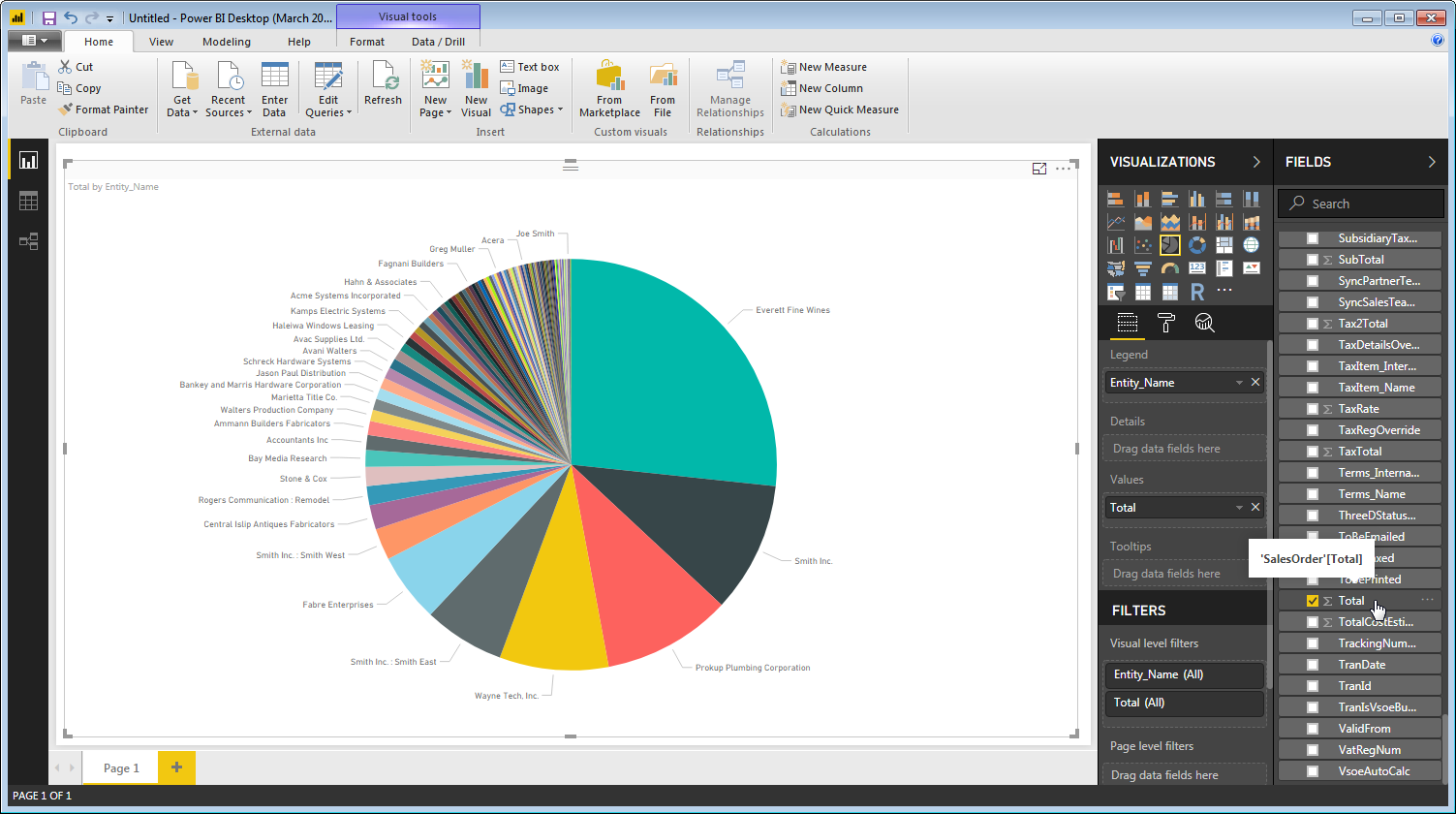Screen dimensions: 1456x814
Task: Open the Modeling ribbon tab
Action: (227, 42)
